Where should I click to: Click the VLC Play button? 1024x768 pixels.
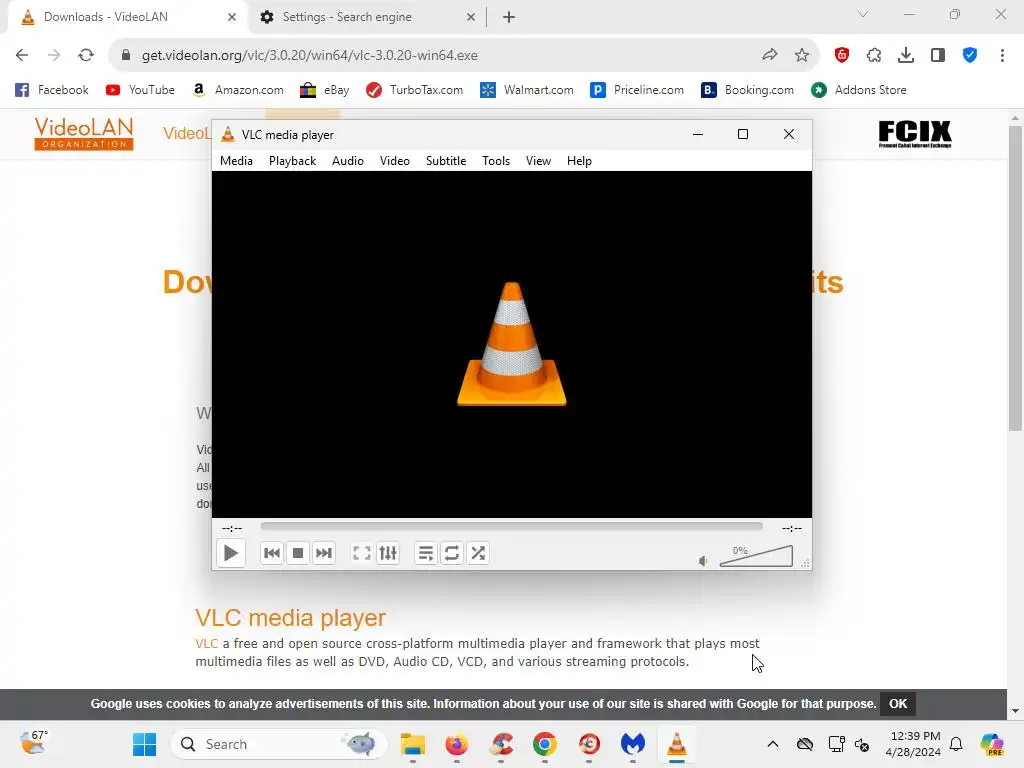[231, 553]
